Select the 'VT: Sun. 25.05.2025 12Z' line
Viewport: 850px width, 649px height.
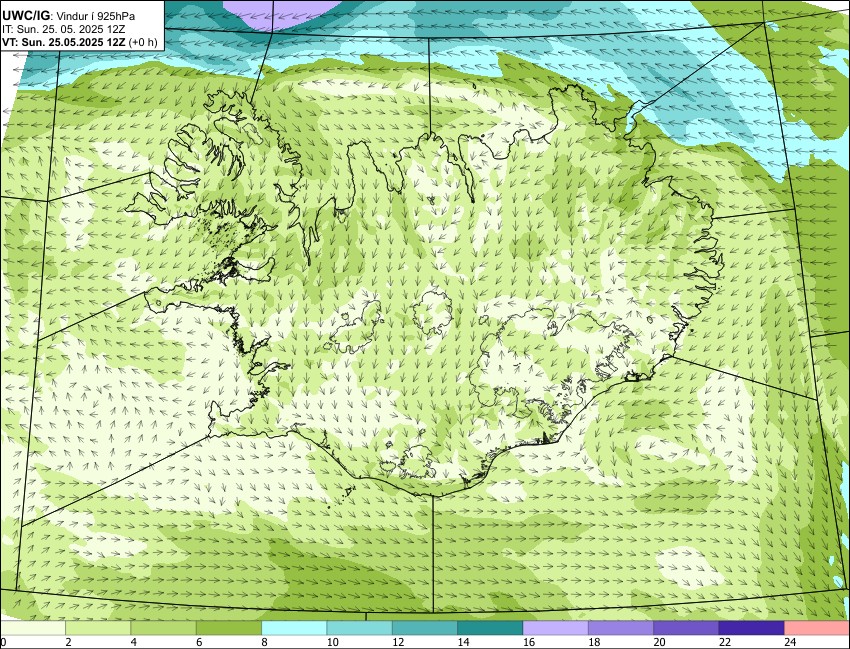(x=64, y=42)
